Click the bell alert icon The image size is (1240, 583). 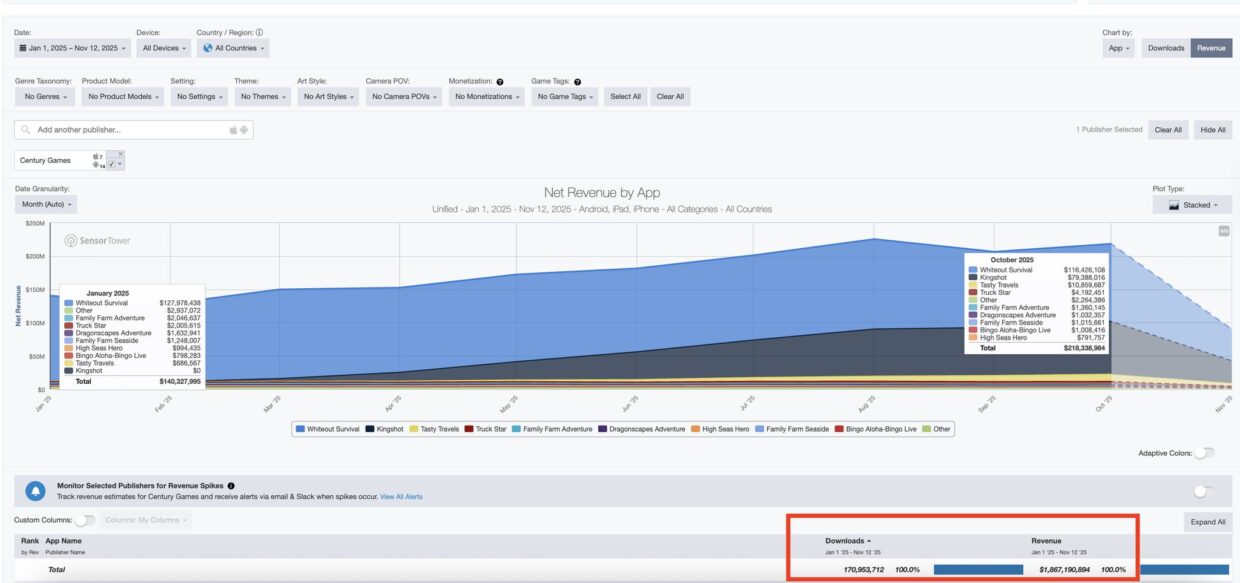coord(35,491)
